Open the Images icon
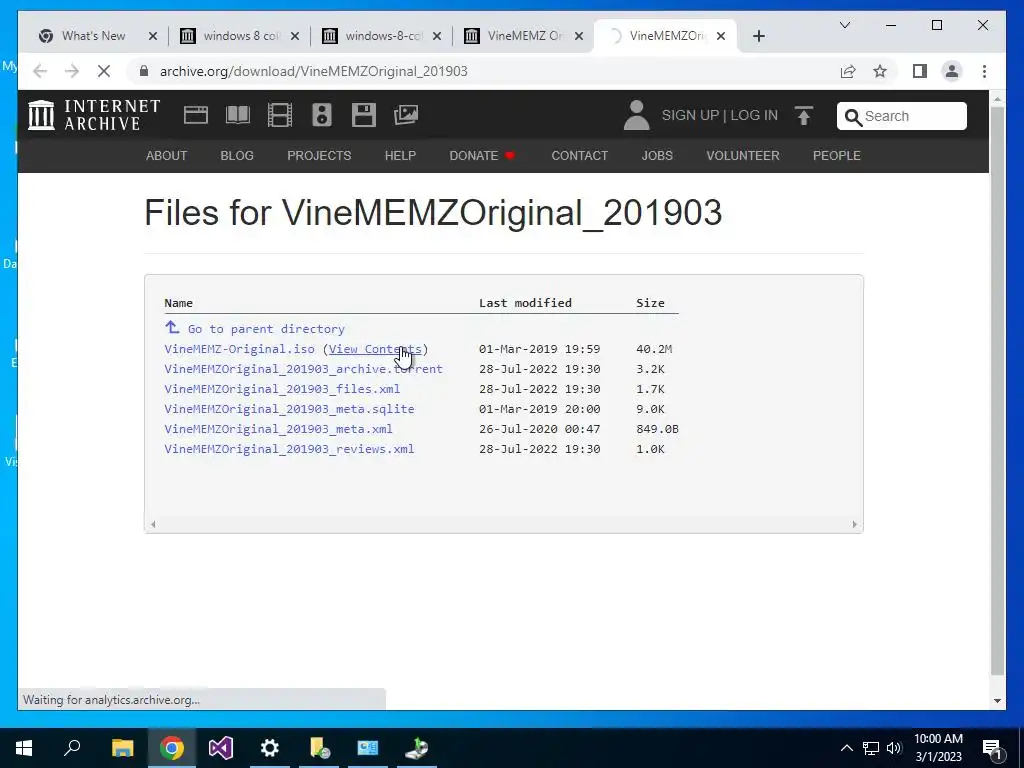Screen dimensions: 1024x768 tap(406, 115)
